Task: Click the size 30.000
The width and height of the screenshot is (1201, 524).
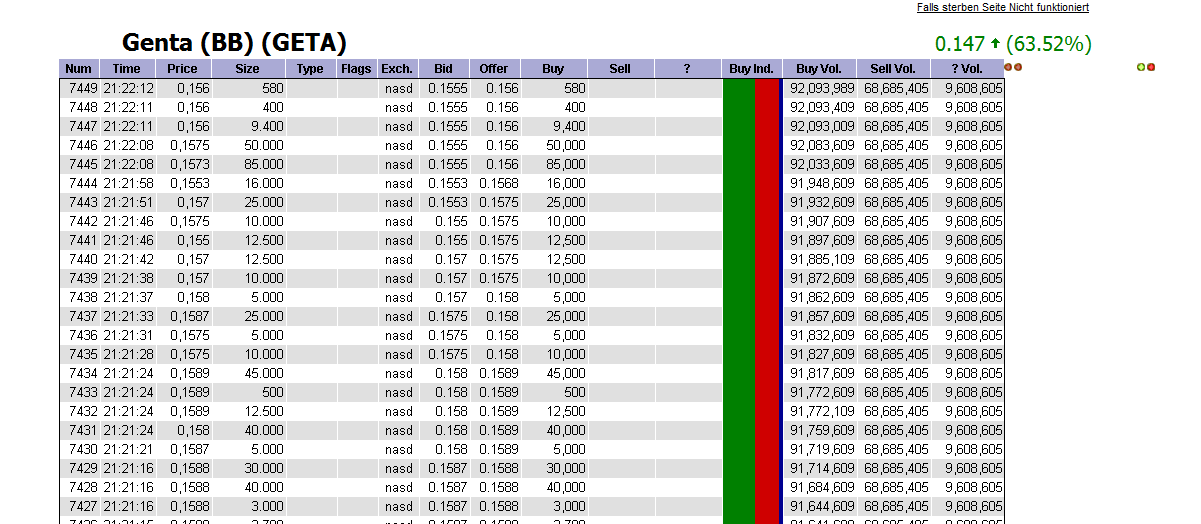Action: click(x=264, y=468)
